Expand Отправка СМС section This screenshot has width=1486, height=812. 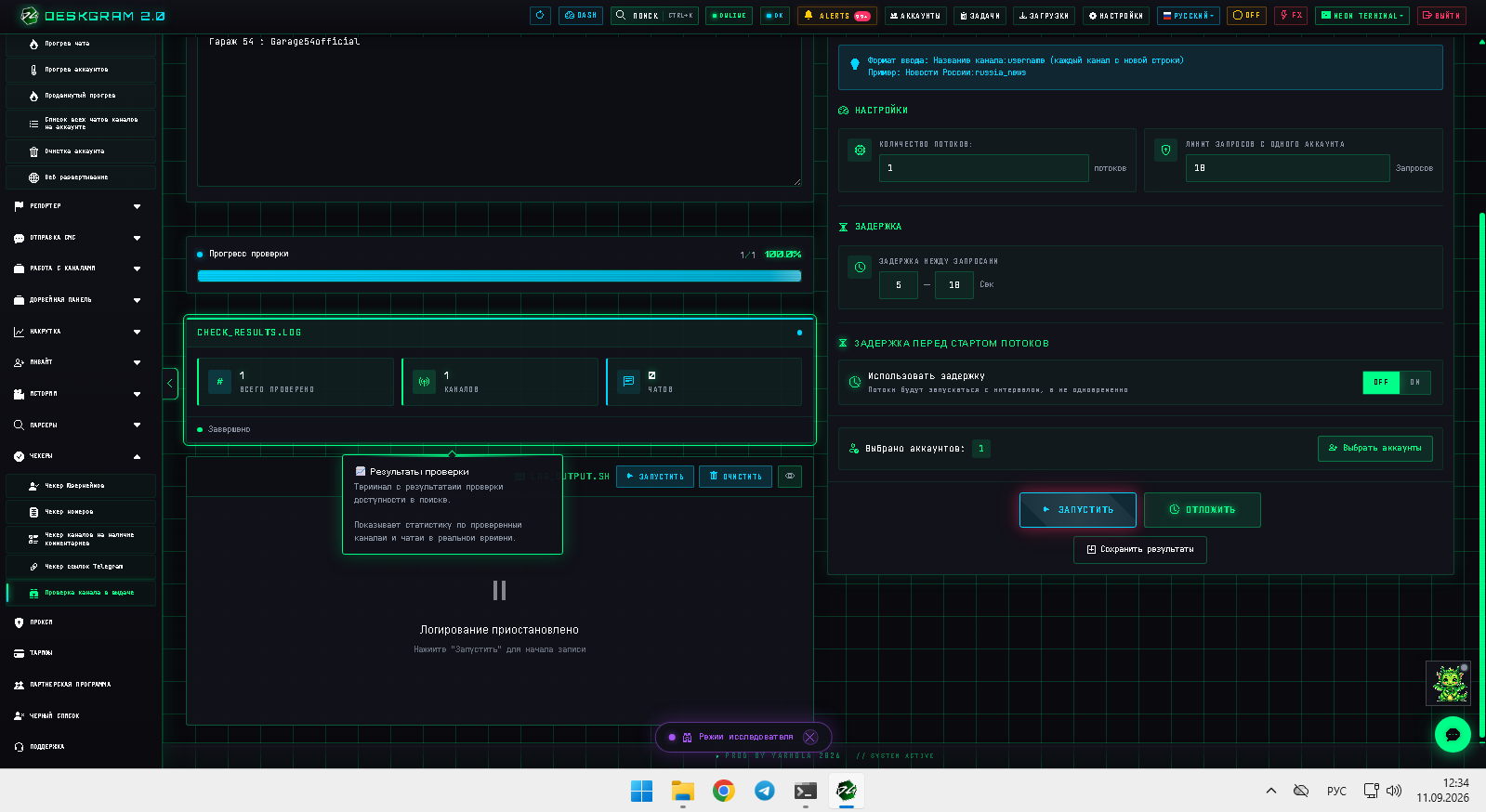click(80, 238)
